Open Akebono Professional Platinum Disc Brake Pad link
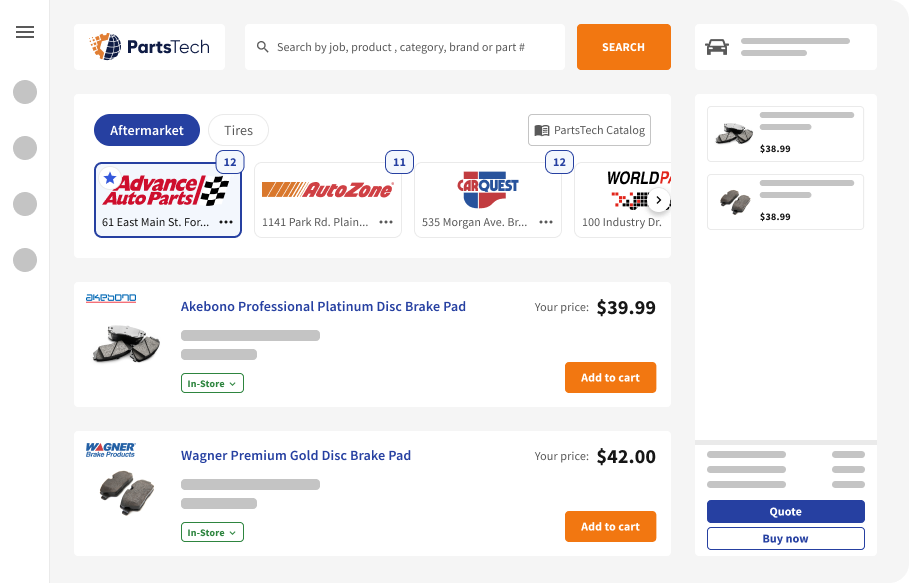The height and width of the screenshot is (583, 909). coord(323,306)
